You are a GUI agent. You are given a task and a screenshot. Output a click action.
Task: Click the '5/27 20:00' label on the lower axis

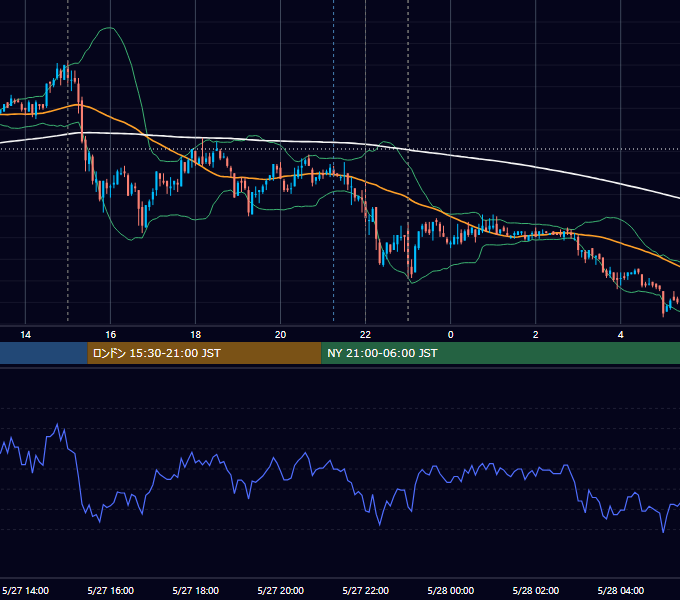281,590
